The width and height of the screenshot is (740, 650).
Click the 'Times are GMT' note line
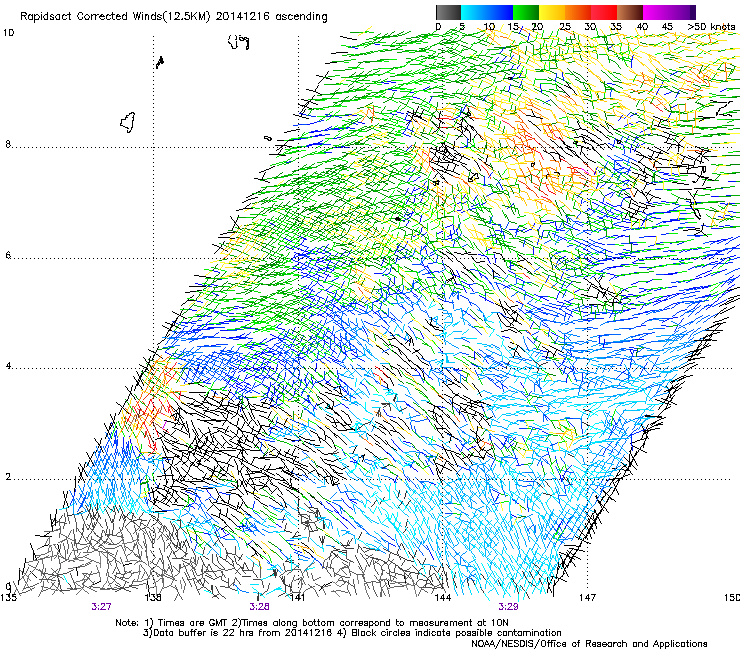[x=312, y=623]
